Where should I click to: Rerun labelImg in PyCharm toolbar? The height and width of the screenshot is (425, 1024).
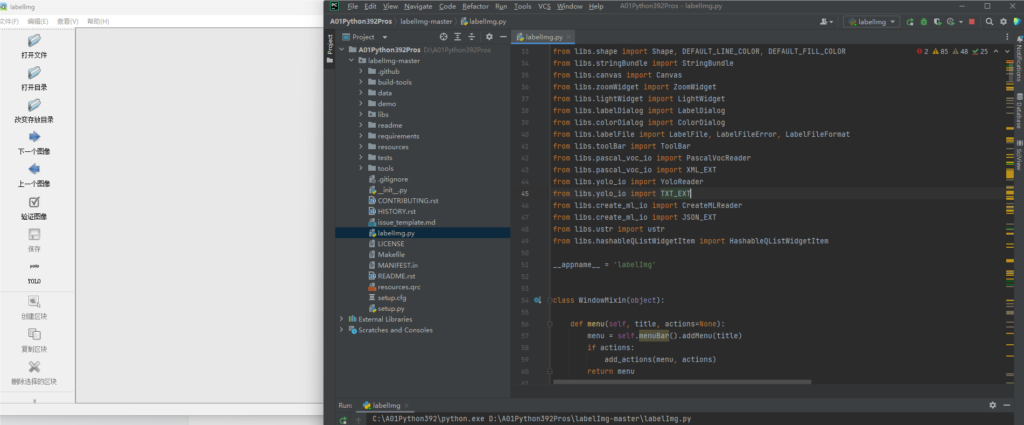910,22
